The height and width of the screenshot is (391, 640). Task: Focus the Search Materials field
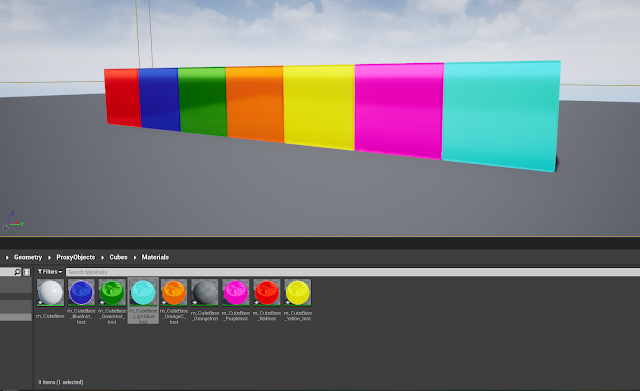(x=353, y=272)
